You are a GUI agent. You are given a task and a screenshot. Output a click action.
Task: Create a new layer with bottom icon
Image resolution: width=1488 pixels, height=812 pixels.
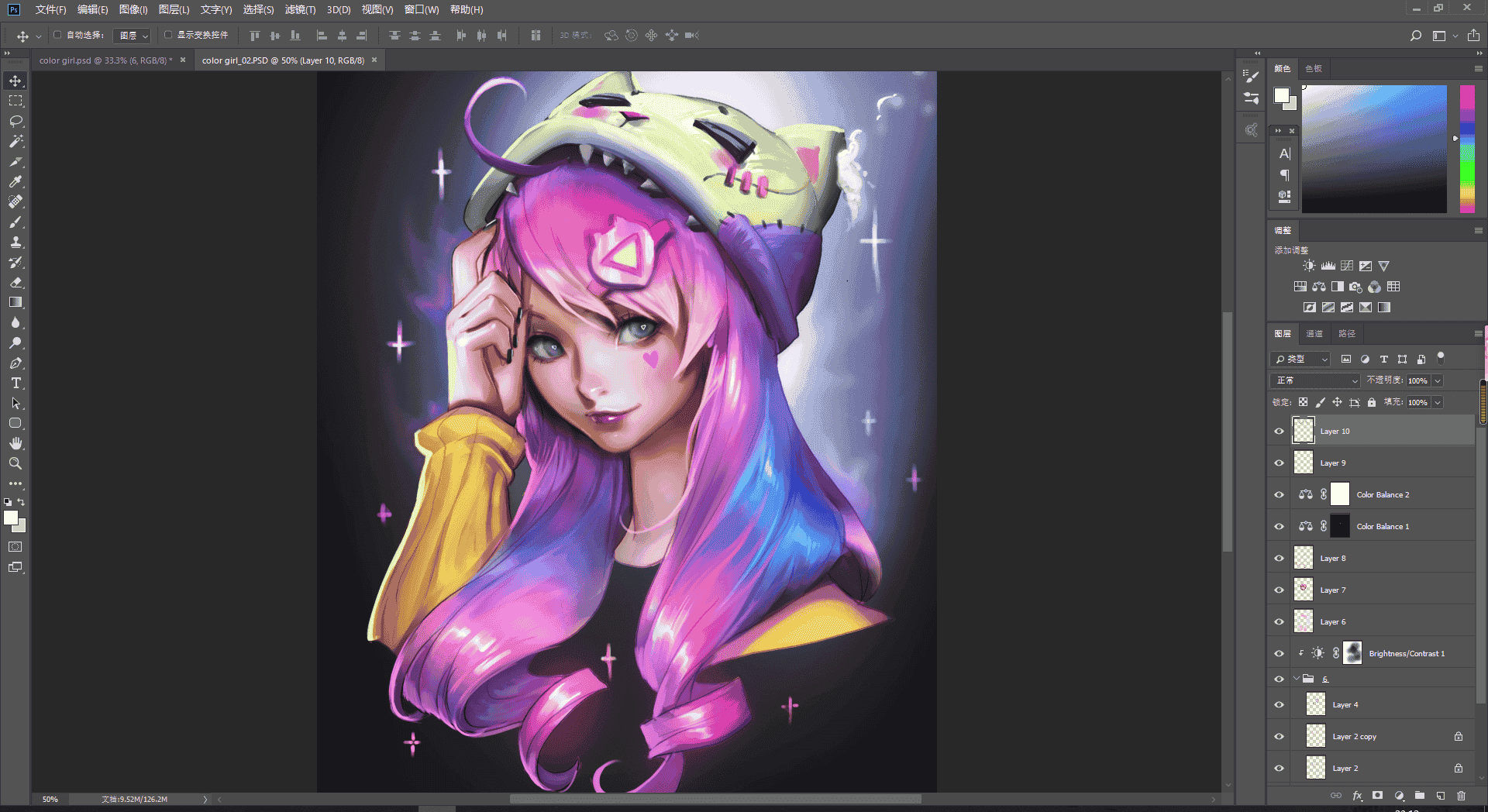pyautogui.click(x=1440, y=796)
